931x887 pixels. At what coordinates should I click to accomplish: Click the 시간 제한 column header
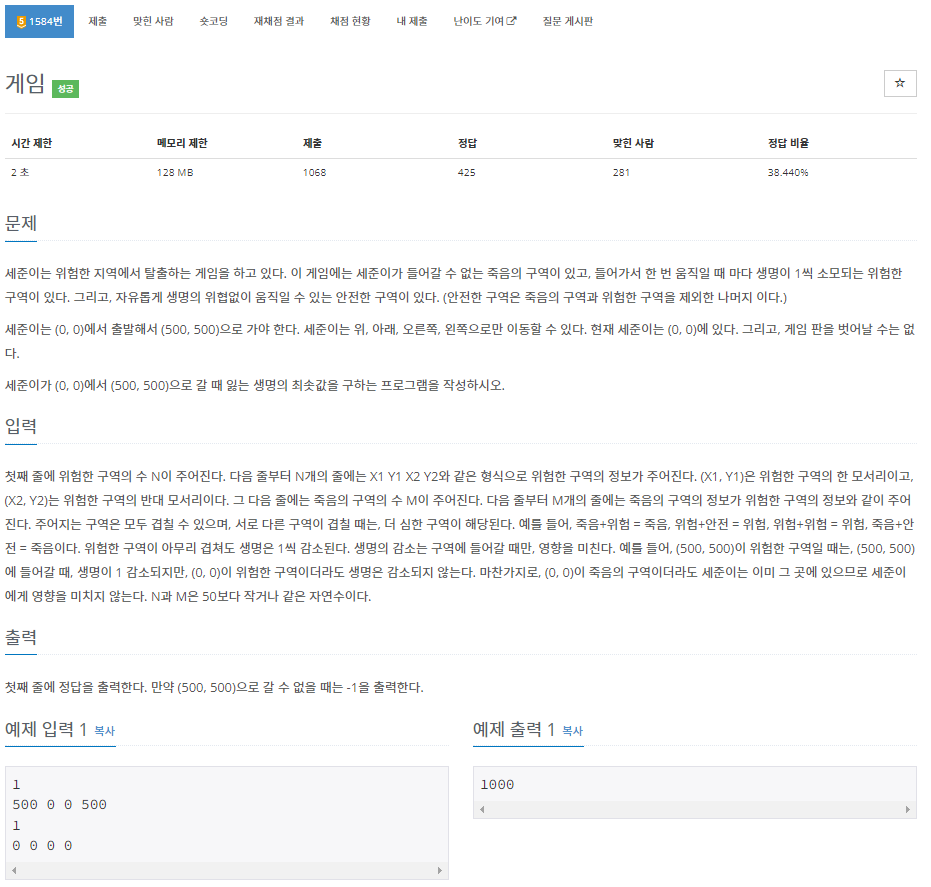coord(32,143)
